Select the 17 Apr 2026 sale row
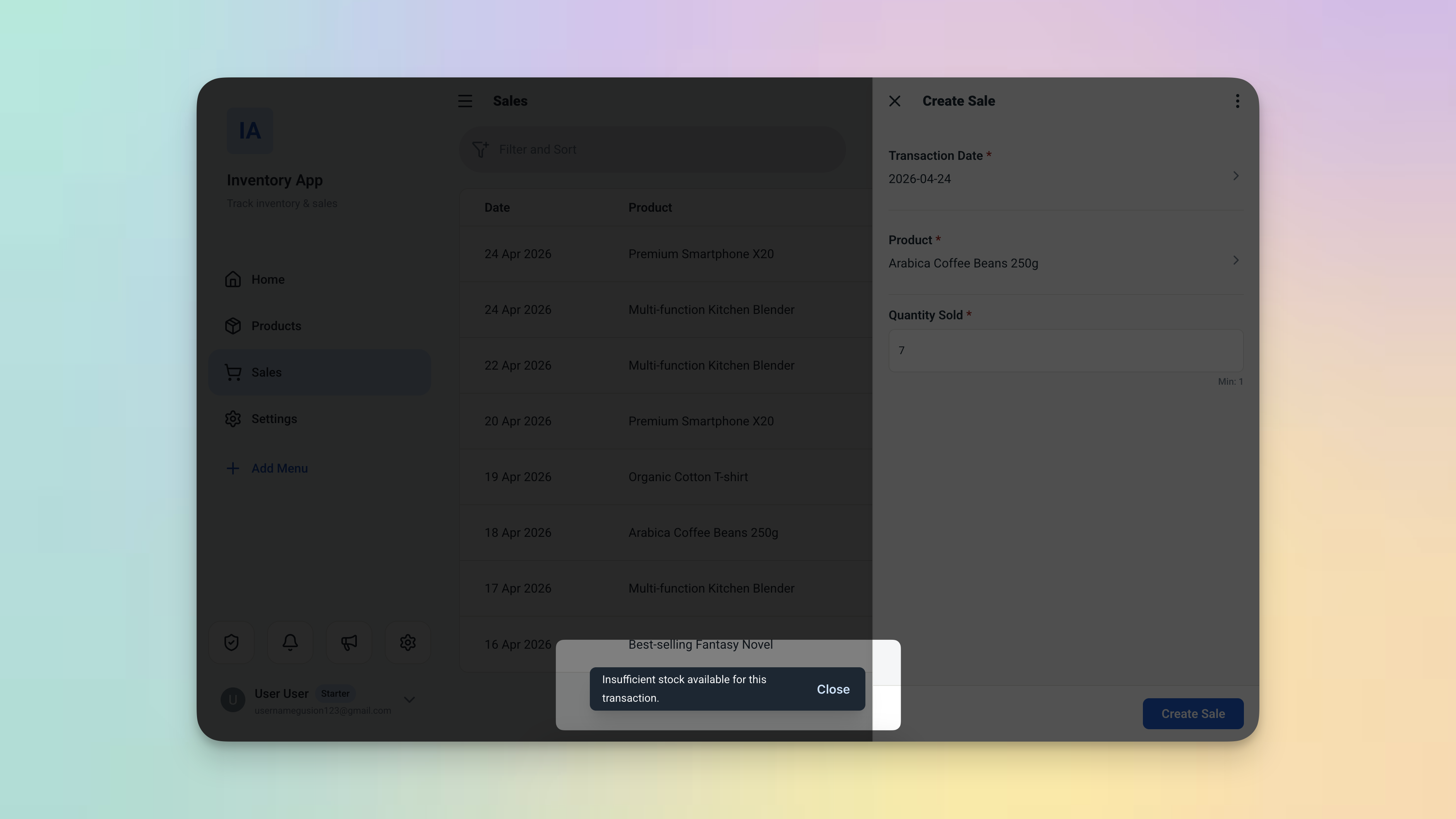This screenshot has height=819, width=1456. (666, 588)
